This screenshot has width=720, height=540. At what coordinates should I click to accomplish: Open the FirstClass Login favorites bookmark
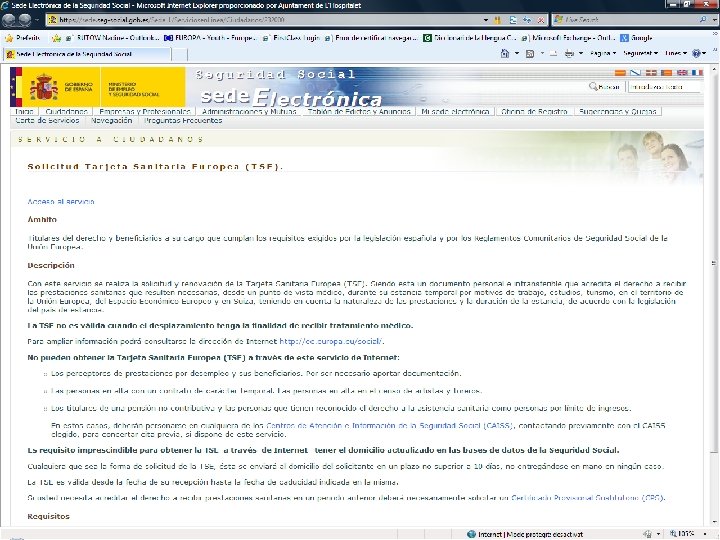pos(292,38)
